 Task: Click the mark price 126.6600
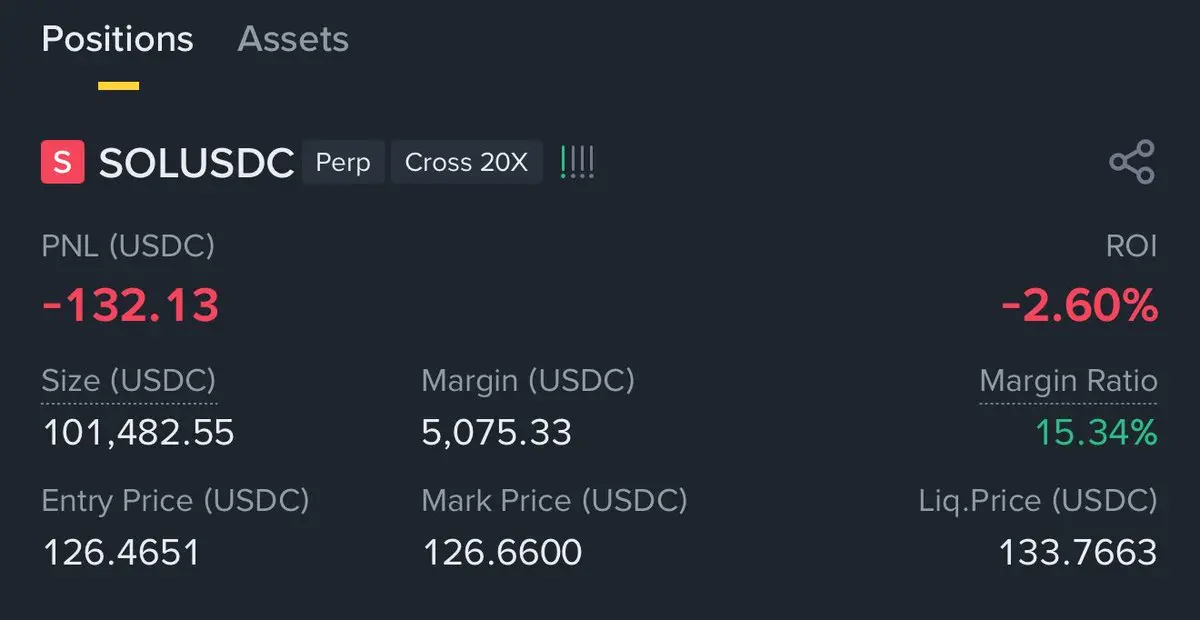pyautogui.click(x=502, y=551)
